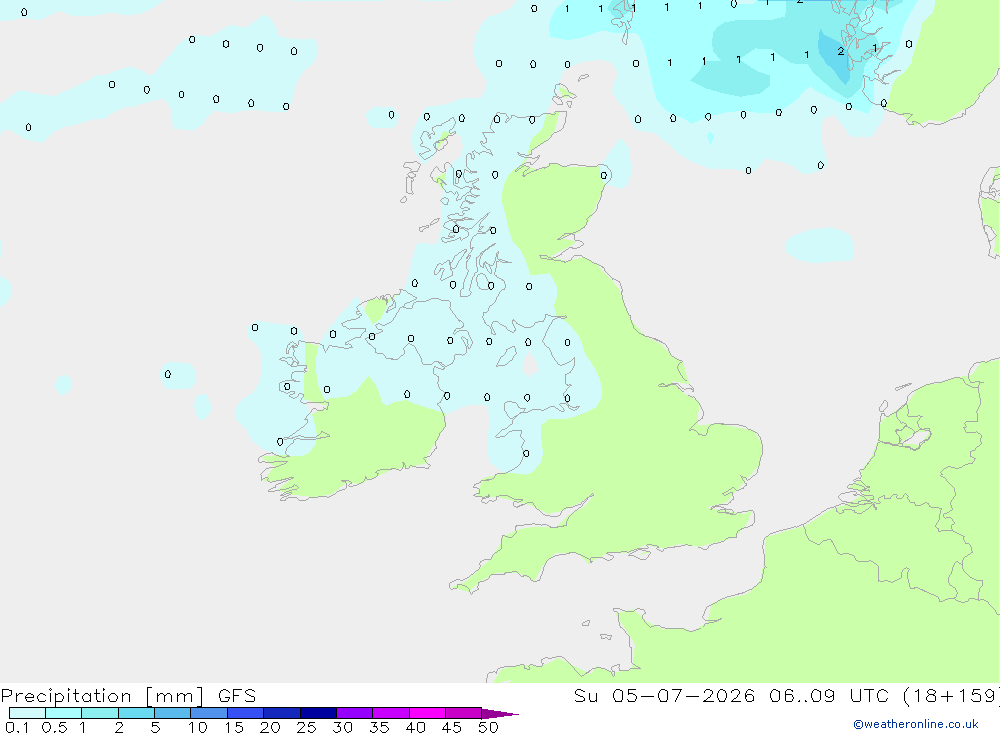Click the over-50 mm arrow at legend end

500,714
